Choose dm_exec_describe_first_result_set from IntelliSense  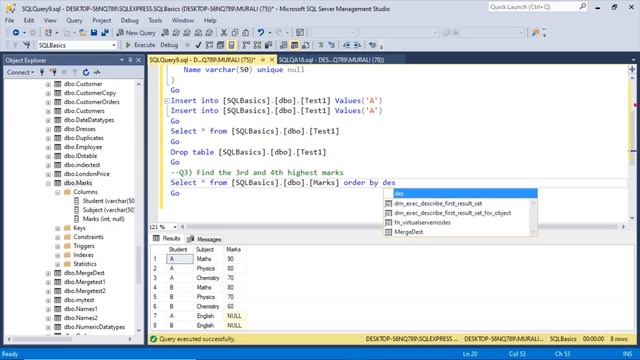coord(438,203)
